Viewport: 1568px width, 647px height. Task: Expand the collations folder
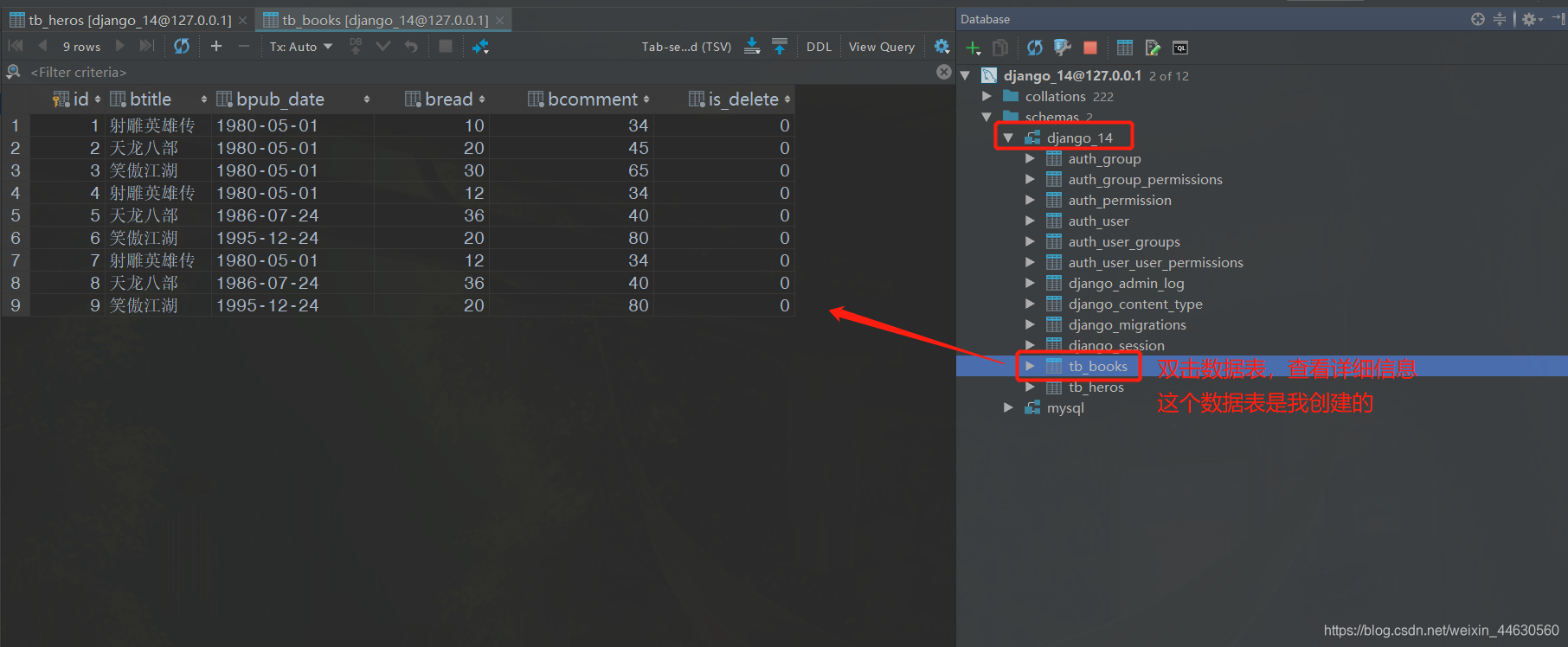tap(986, 96)
